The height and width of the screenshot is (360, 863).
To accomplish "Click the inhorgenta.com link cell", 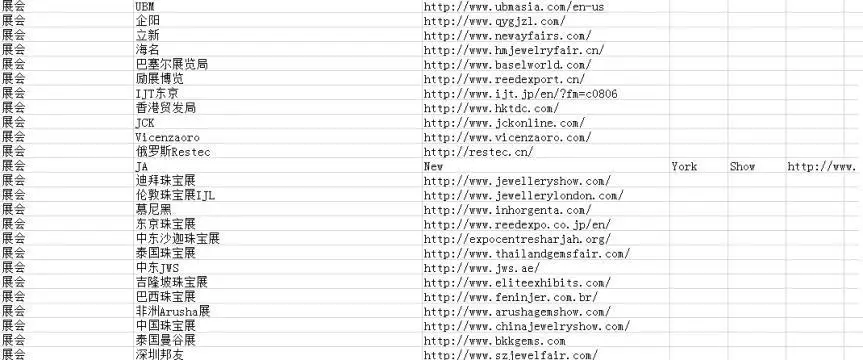I will coord(546,209).
